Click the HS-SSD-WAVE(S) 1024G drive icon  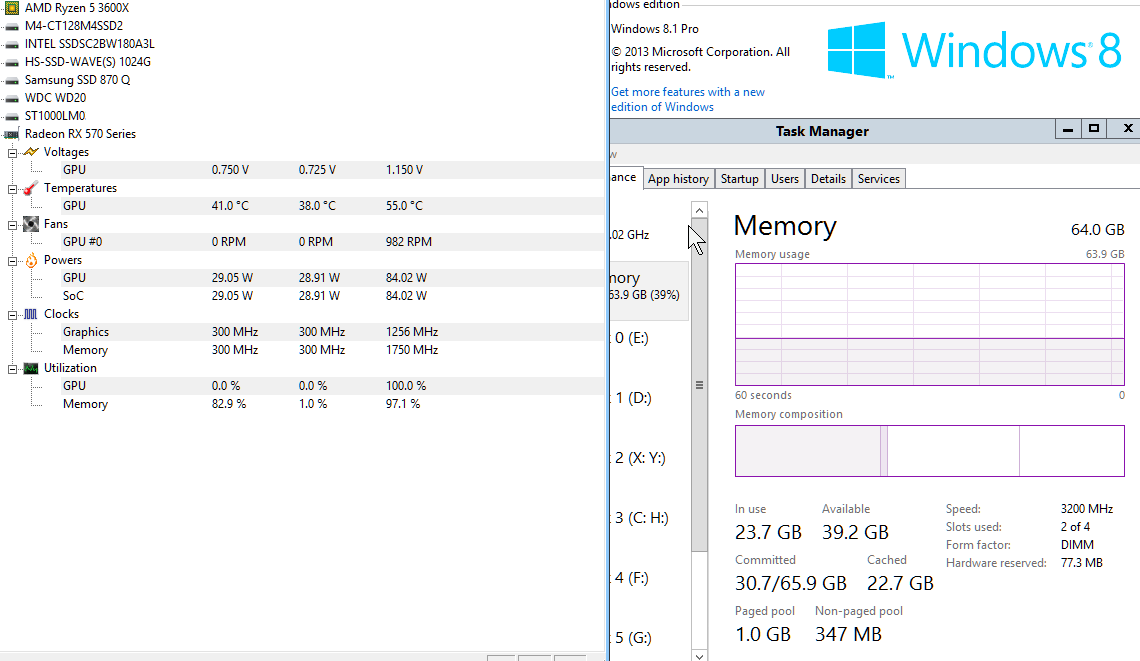(x=12, y=63)
